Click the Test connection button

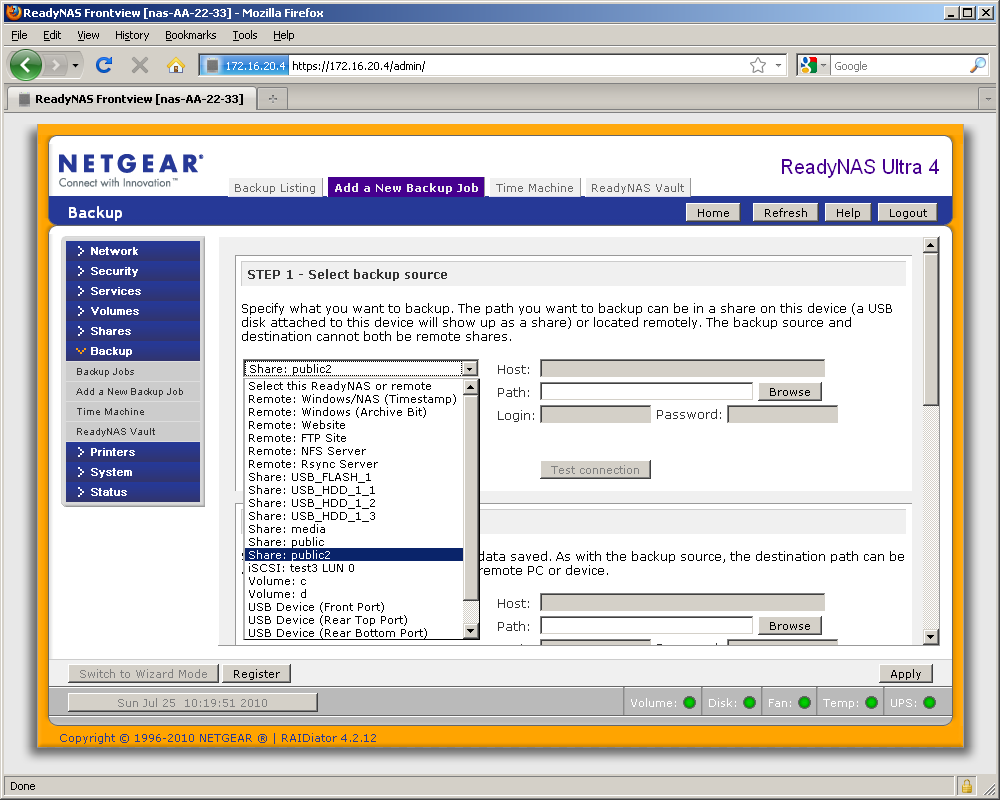pos(595,470)
